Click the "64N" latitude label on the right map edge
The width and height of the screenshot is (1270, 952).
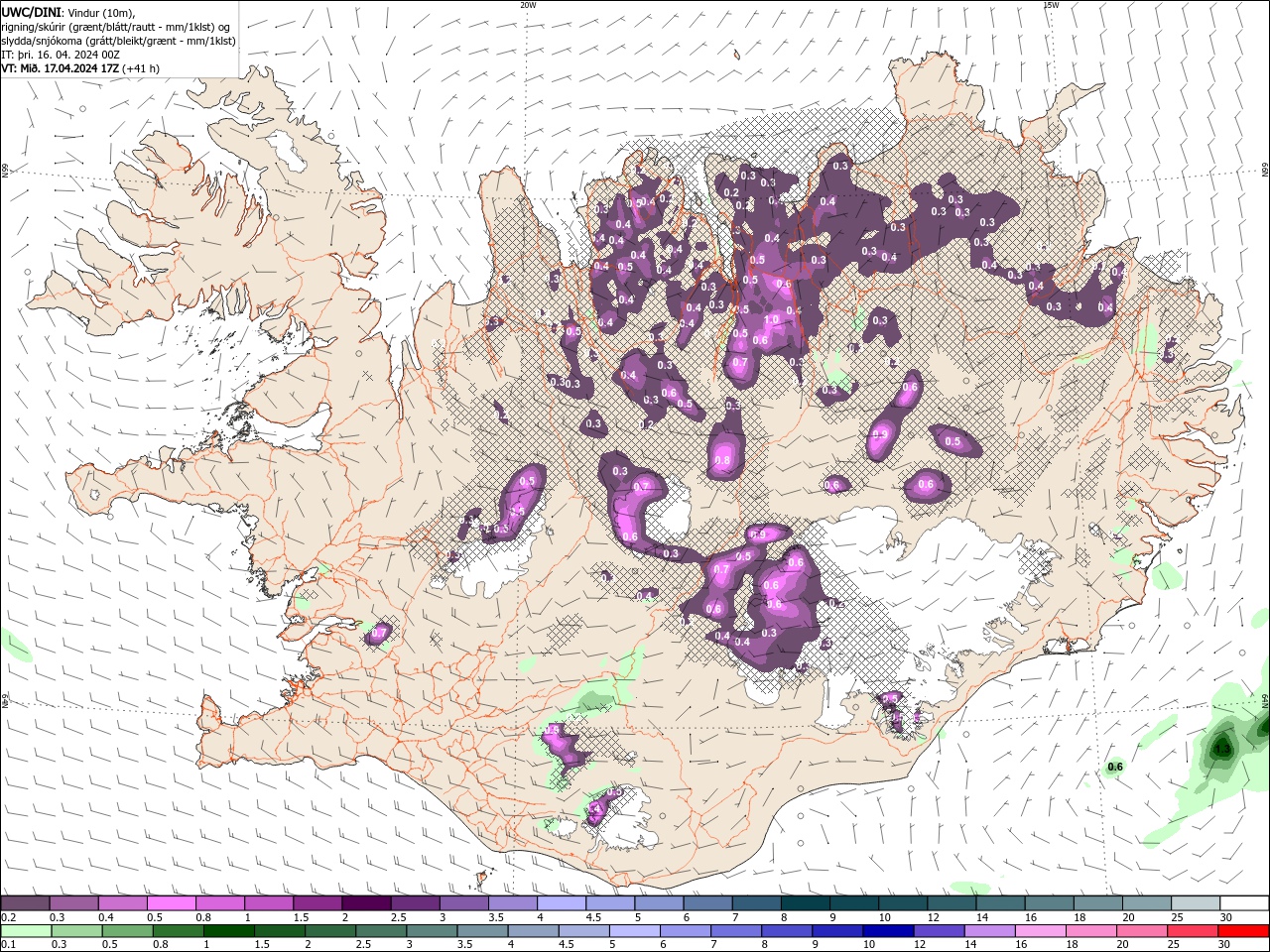pyautogui.click(x=1265, y=701)
